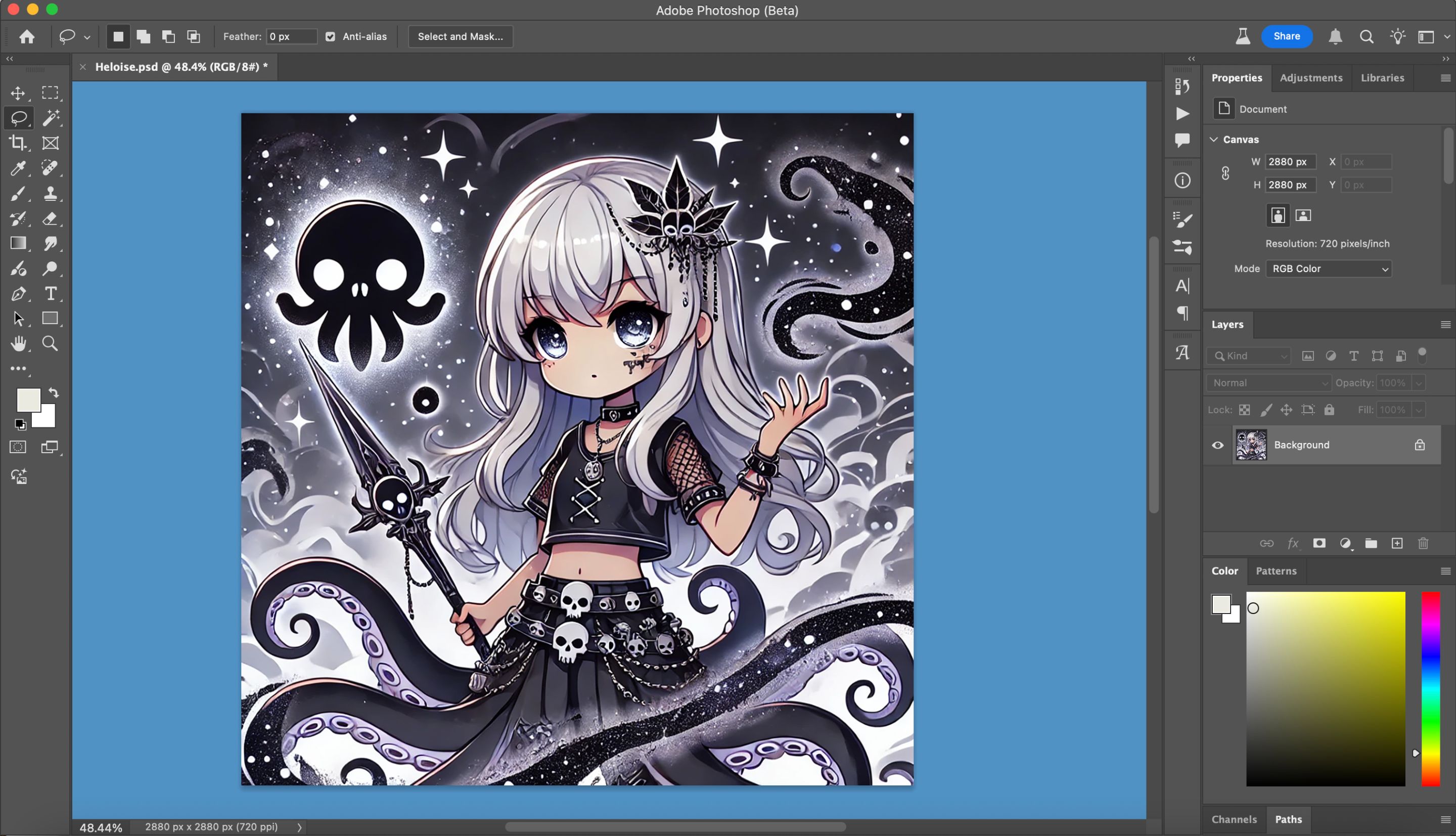The width and height of the screenshot is (1456, 836).
Task: Select the Rectangular Marquee tool
Action: coord(50,93)
